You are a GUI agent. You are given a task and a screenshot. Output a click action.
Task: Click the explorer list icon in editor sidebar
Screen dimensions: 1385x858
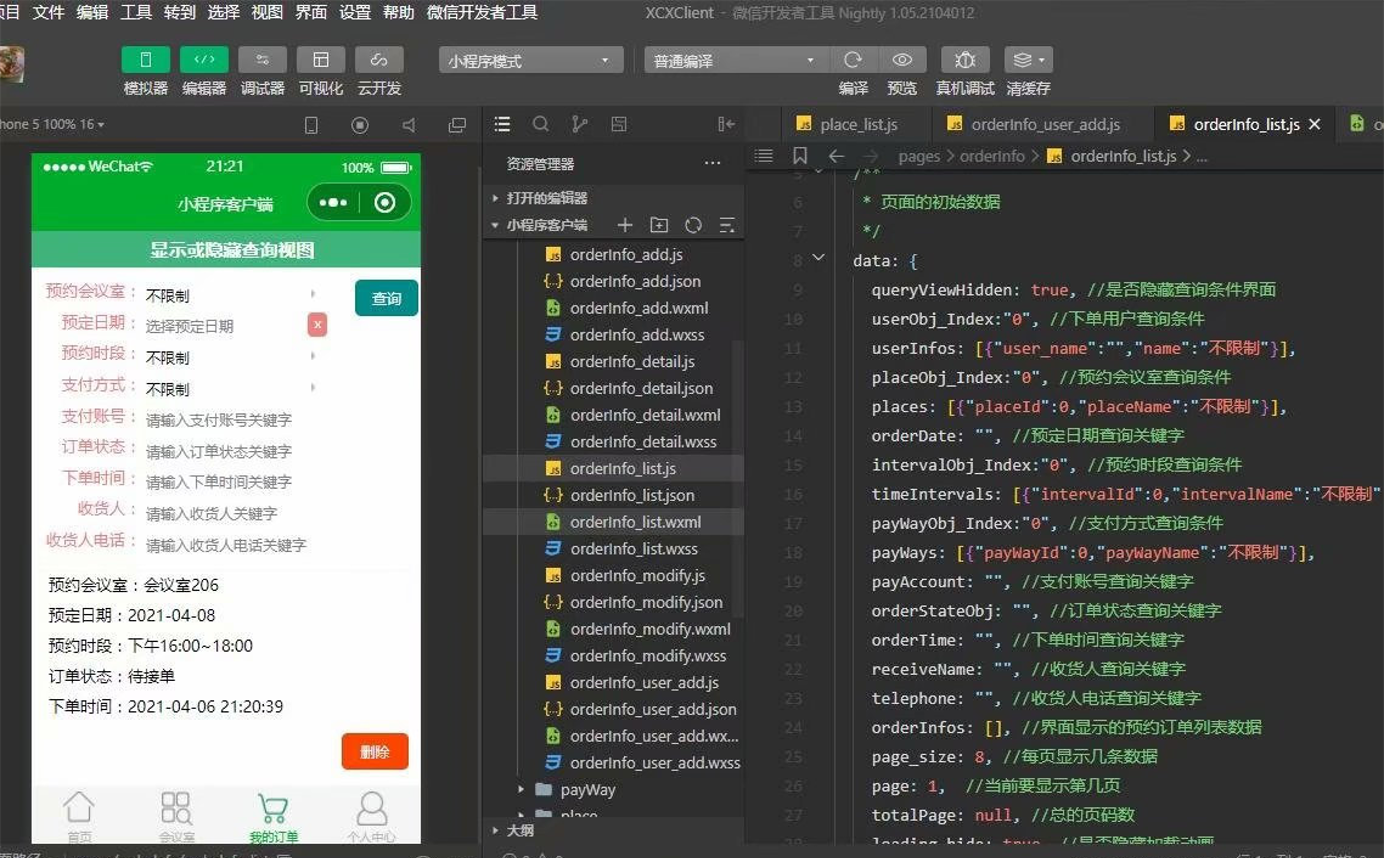pos(502,124)
